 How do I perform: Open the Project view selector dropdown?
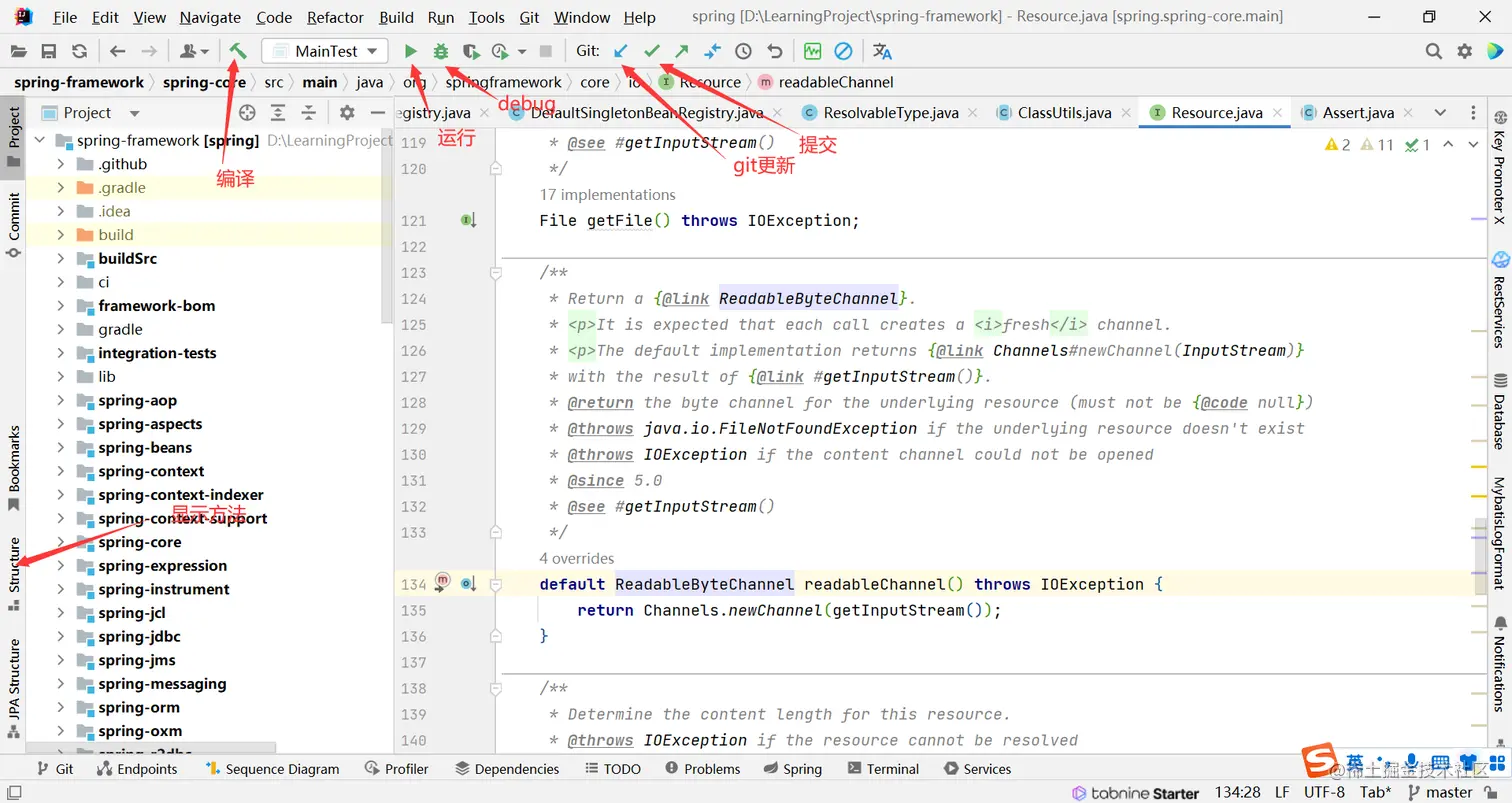135,113
